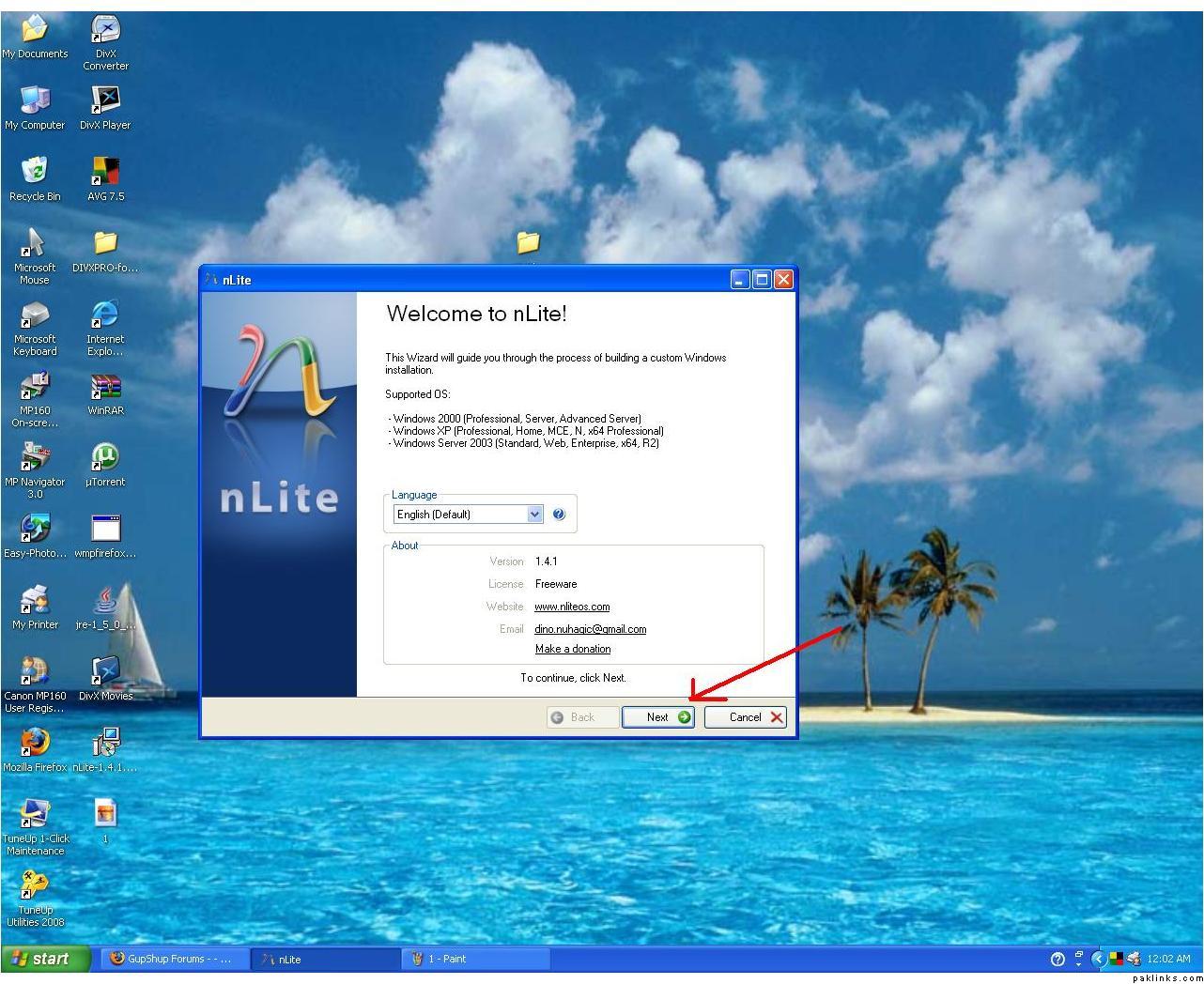Switch to GupShup Forums taskbar window

[174, 959]
